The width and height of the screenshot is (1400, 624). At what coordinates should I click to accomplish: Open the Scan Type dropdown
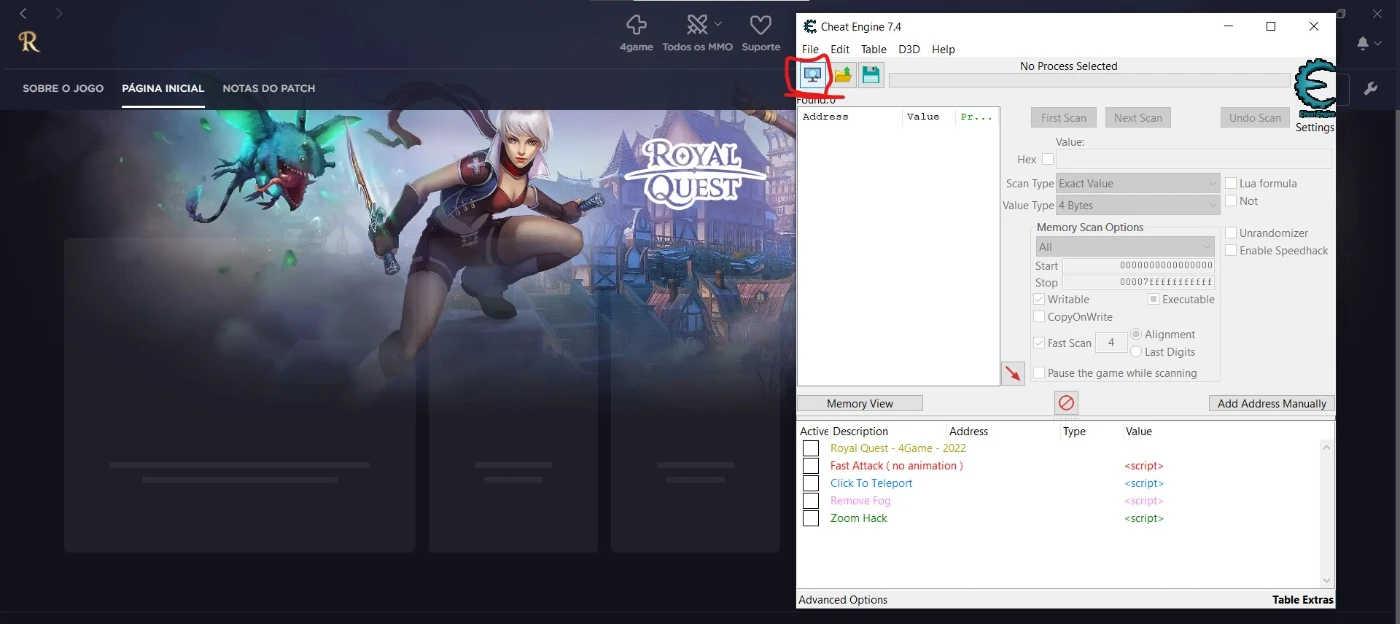coord(1138,184)
